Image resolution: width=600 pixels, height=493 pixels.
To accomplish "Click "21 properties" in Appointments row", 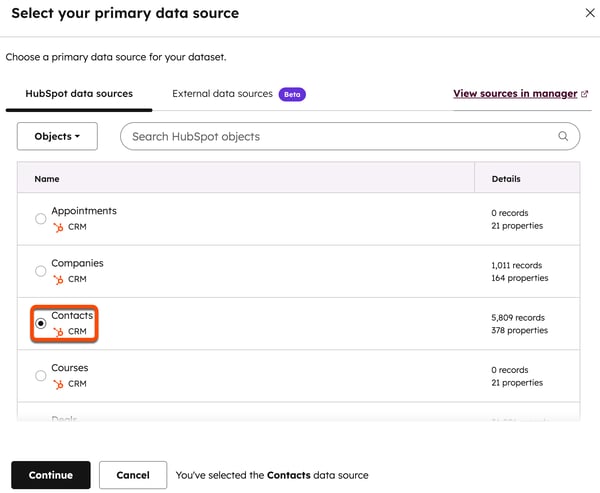I will 517,226.
